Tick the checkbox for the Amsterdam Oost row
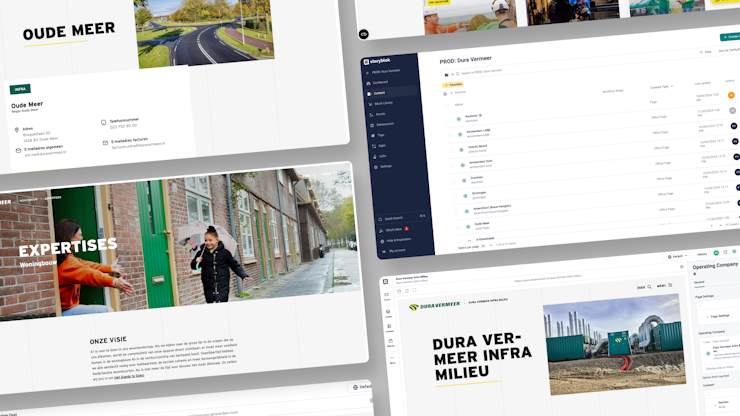The height and width of the screenshot is (416, 740). tap(453, 166)
